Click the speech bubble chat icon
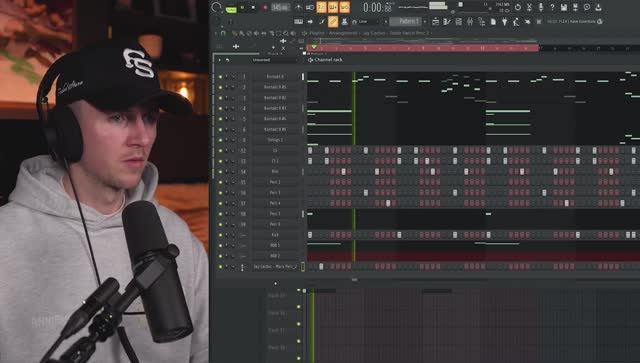This screenshot has width=640, height=363. pyautogui.click(x=587, y=7)
